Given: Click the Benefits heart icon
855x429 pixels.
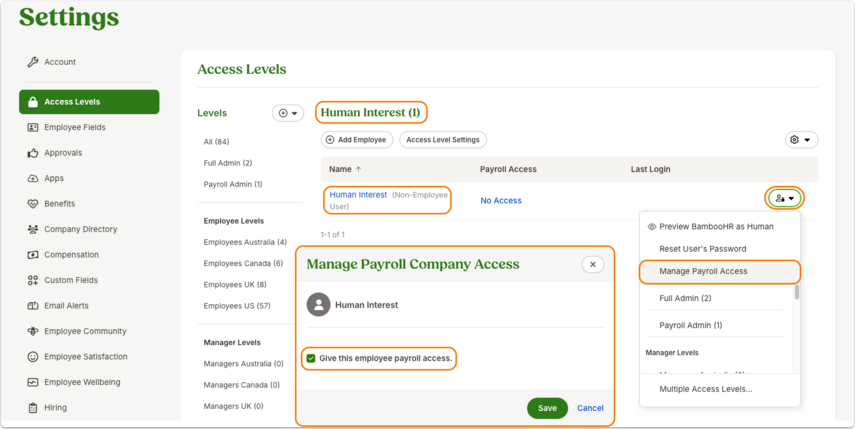Looking at the screenshot, I should point(33,204).
